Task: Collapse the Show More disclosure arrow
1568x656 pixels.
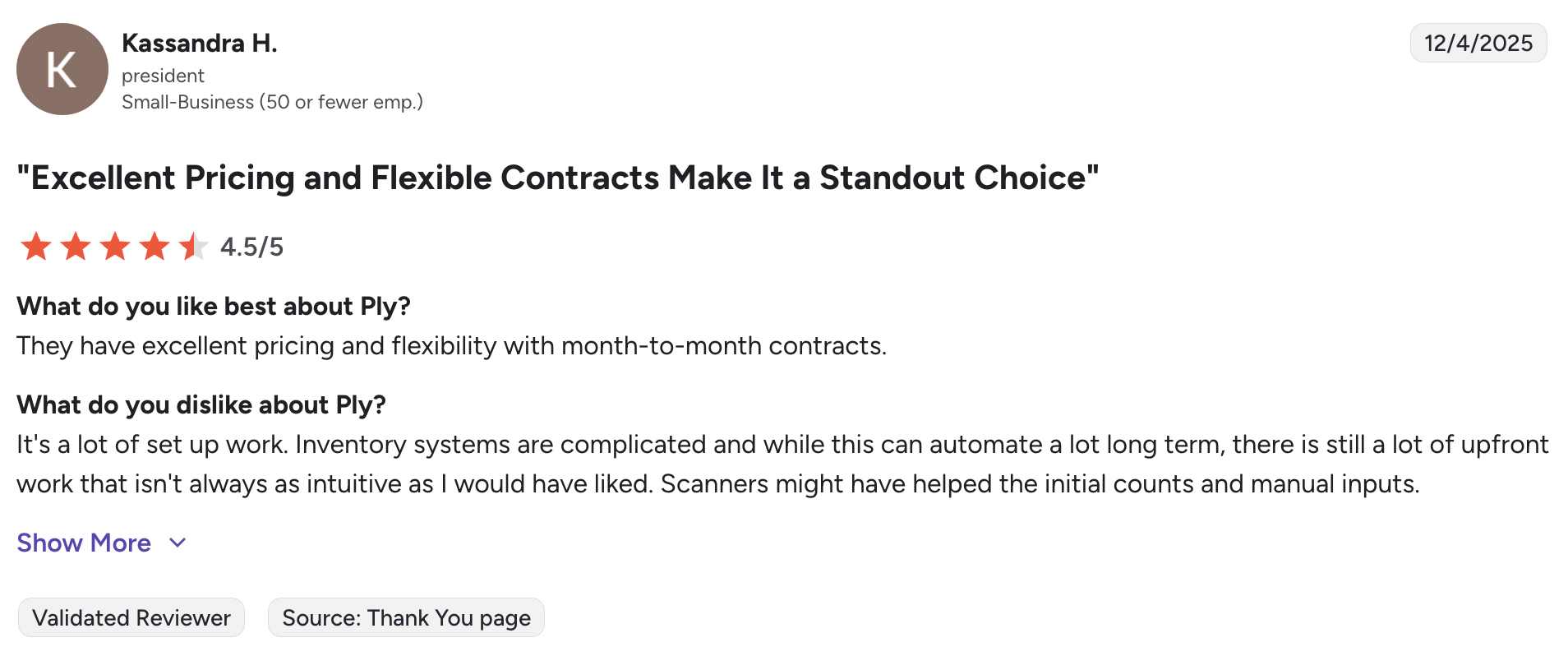Action: [x=177, y=543]
